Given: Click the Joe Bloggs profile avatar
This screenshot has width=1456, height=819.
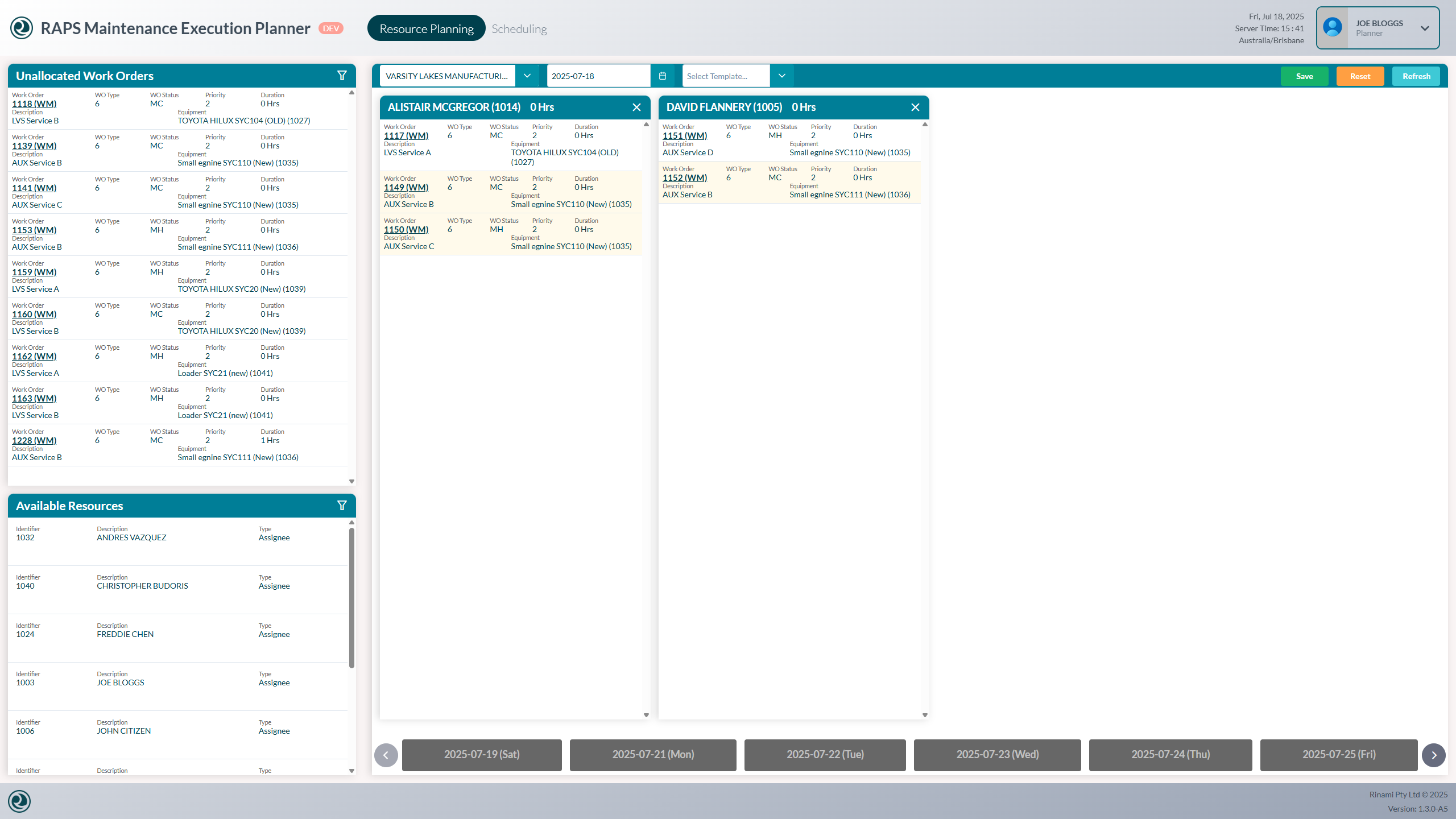Looking at the screenshot, I should 1332,27.
